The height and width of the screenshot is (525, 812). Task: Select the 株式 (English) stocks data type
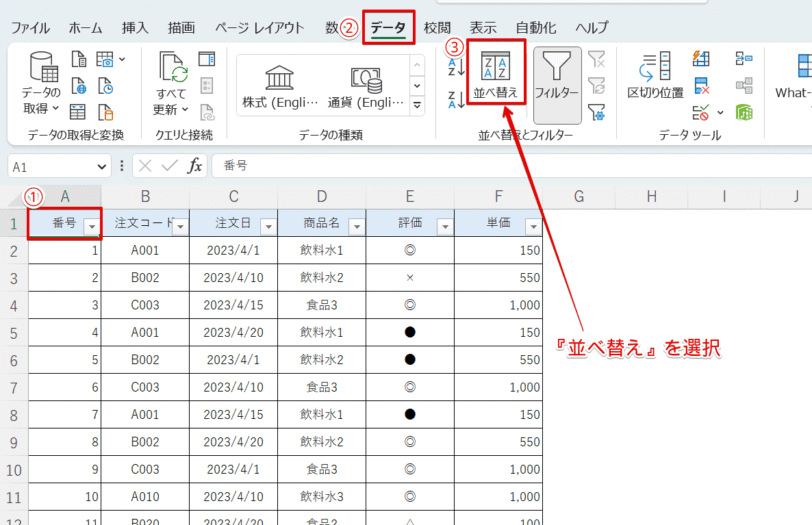280,86
